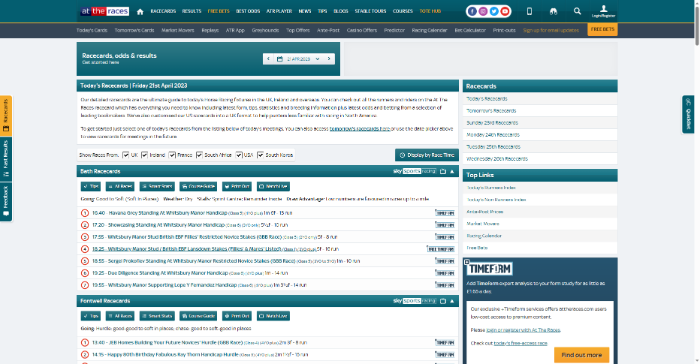Toggle the UK races checkbox
The height and width of the screenshot is (364, 700).
(x=126, y=155)
